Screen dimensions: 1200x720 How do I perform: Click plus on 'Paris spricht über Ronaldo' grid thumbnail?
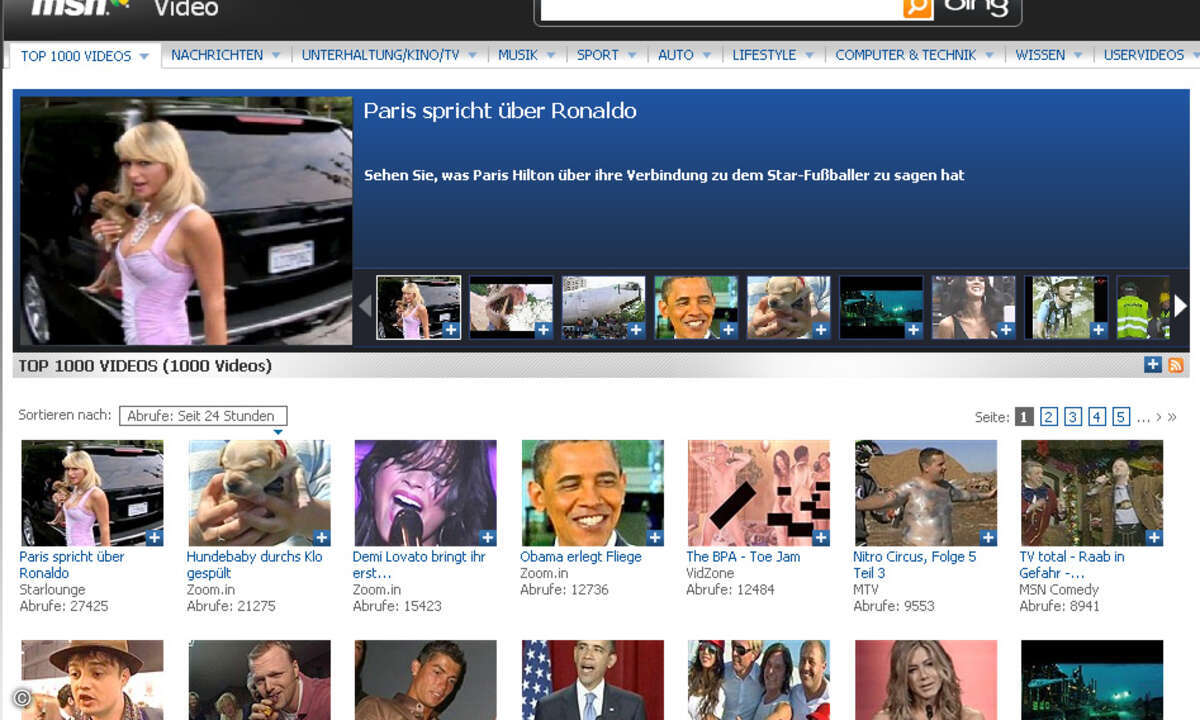click(x=154, y=538)
